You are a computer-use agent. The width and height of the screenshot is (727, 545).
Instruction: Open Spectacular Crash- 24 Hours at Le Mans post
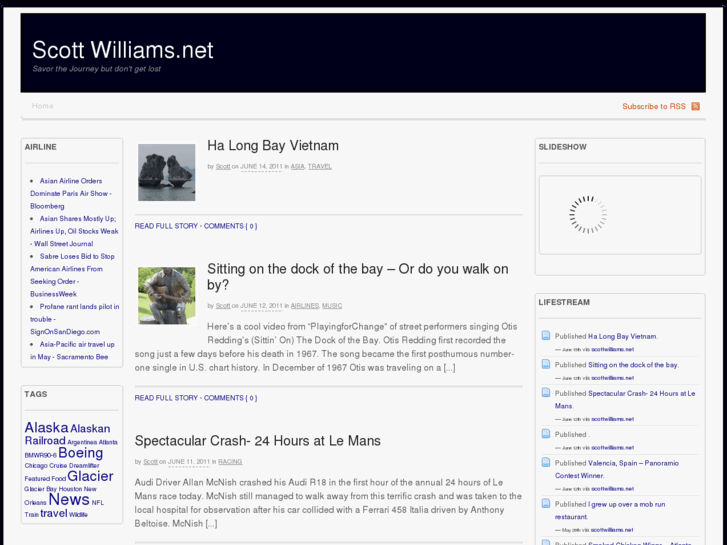257,441
